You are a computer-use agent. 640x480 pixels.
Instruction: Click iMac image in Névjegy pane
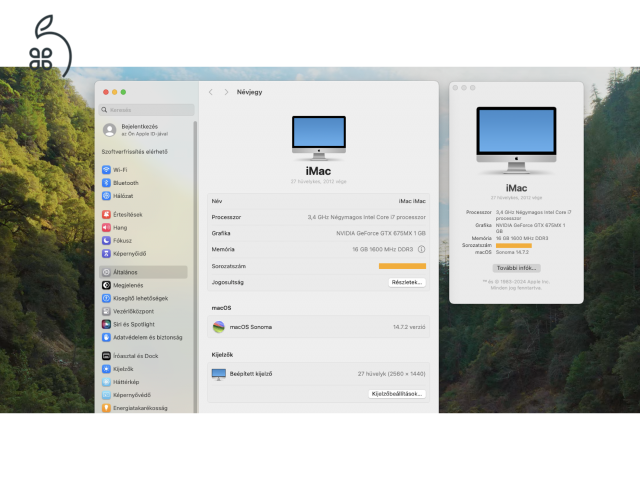(x=319, y=138)
